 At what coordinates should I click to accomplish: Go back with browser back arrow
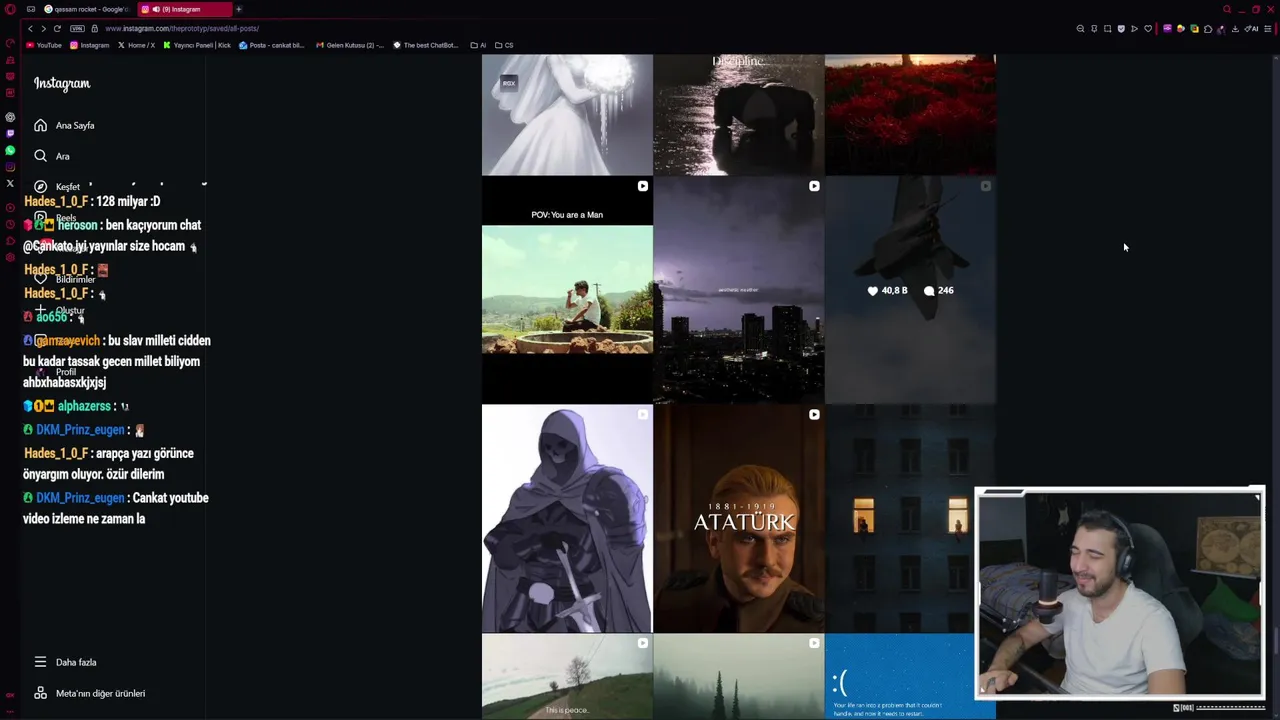click(30, 28)
